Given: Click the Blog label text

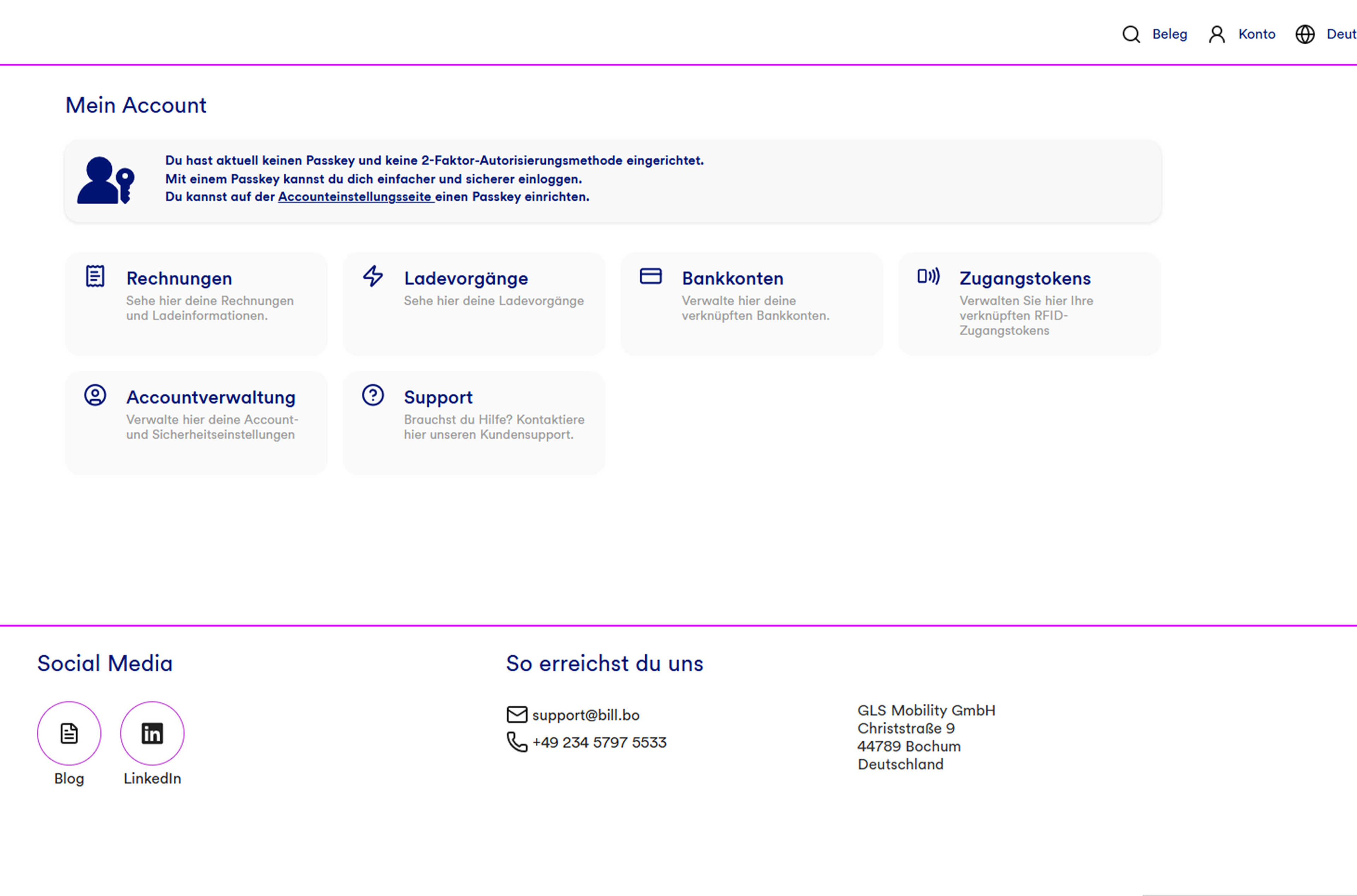Looking at the screenshot, I should tap(69, 779).
